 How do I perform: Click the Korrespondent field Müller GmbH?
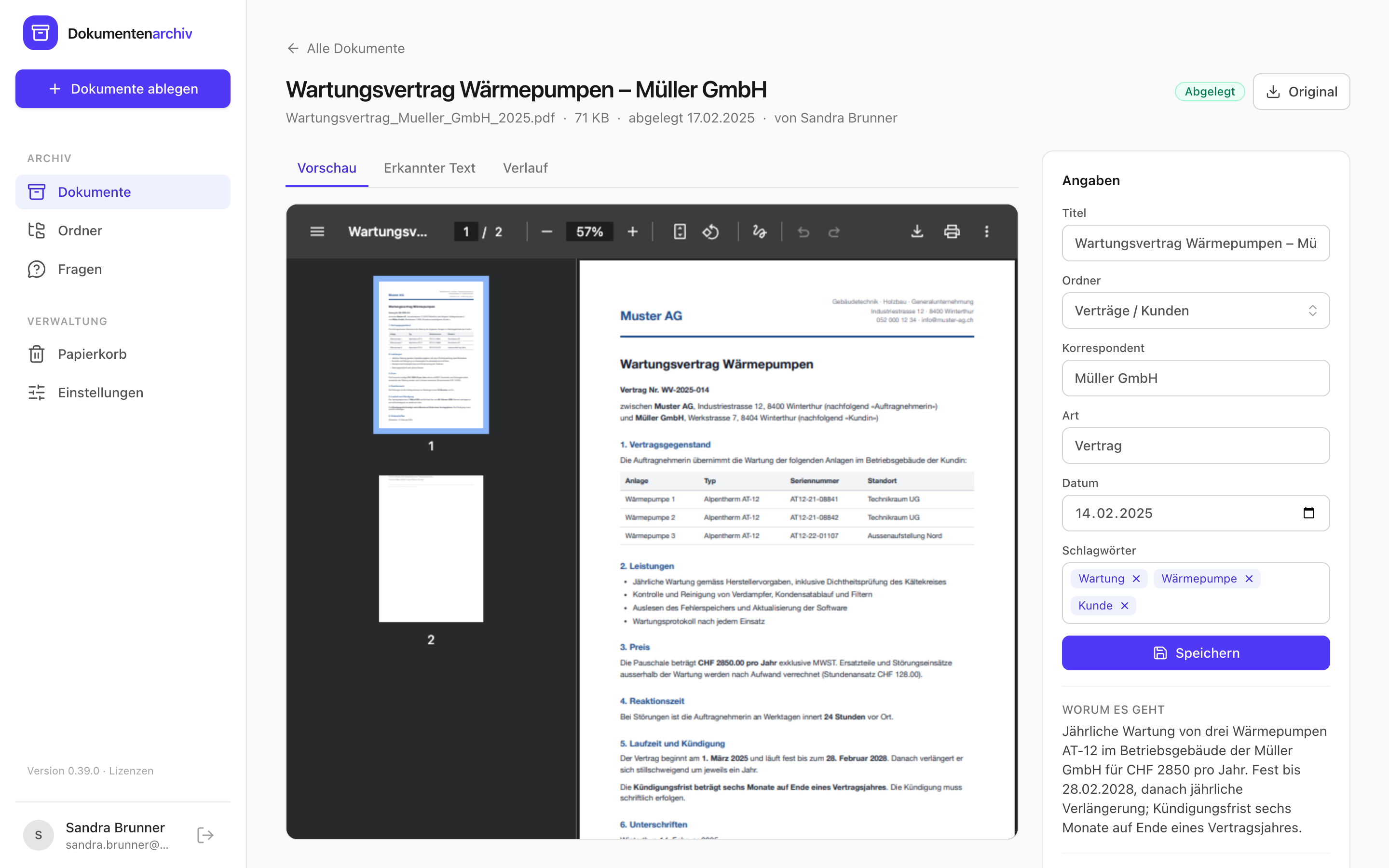pos(1196,378)
